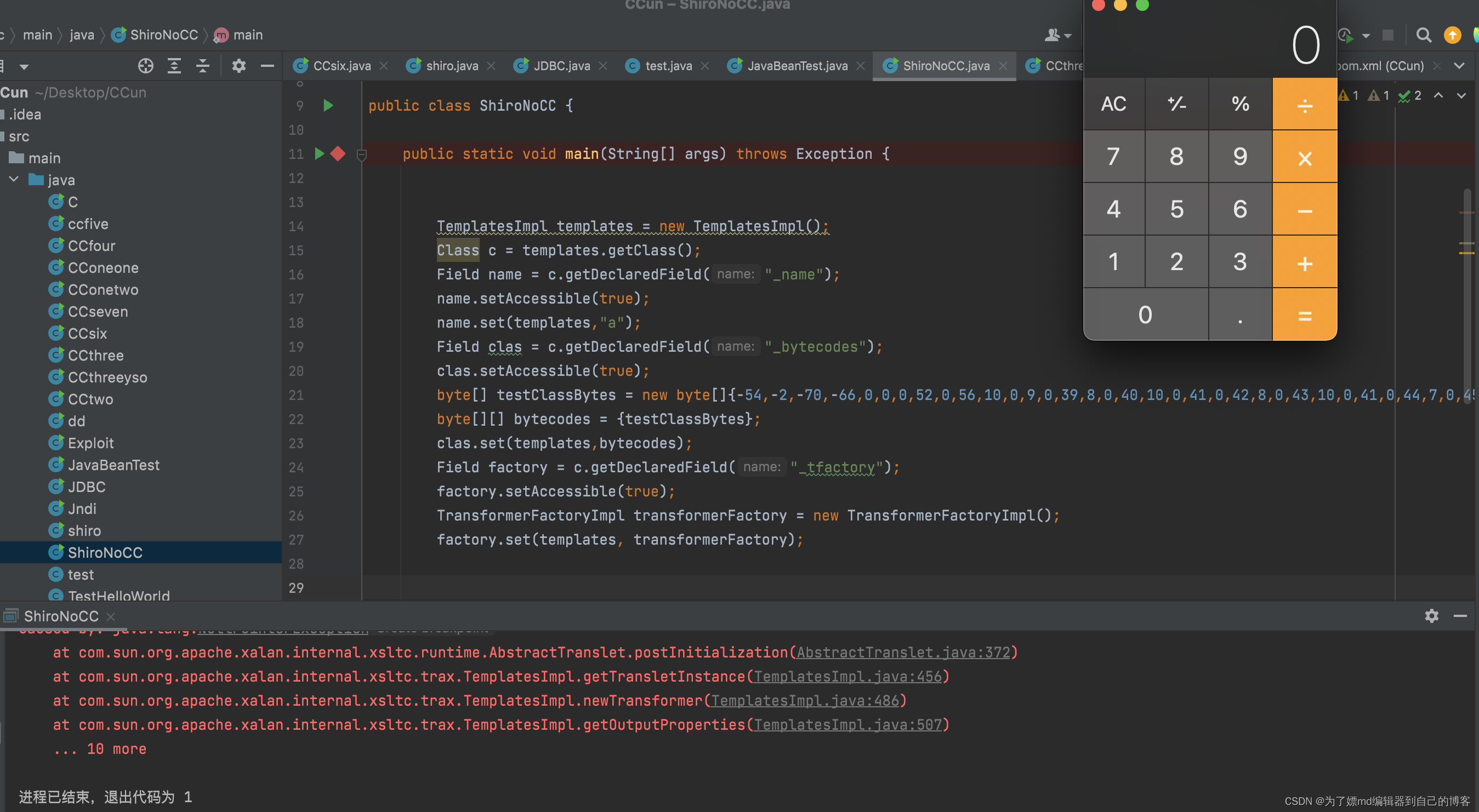The height and width of the screenshot is (812, 1479).
Task: Open project view options dropdown
Action: pos(24,67)
